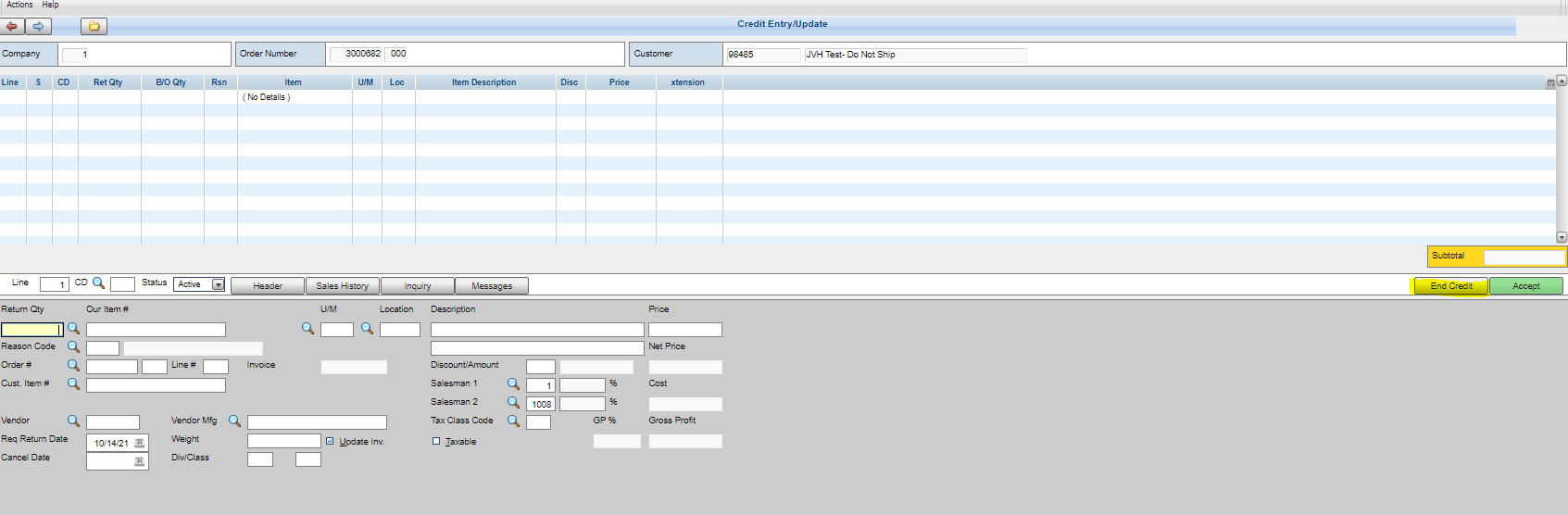Click scroll up arrow of details grid
This screenshot has width=1568, height=515.
(1562, 82)
